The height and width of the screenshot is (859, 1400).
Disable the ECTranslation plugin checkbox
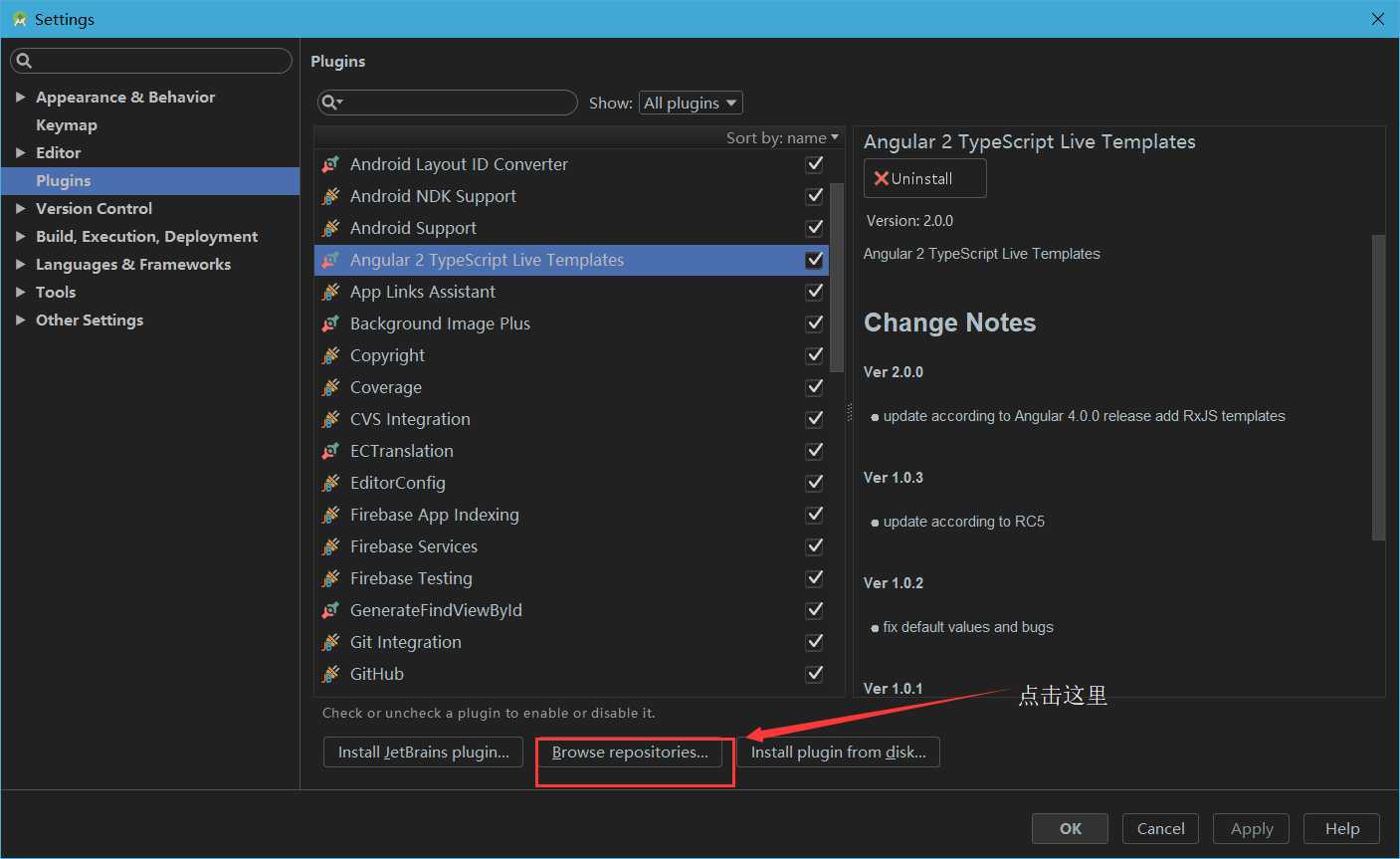point(814,451)
